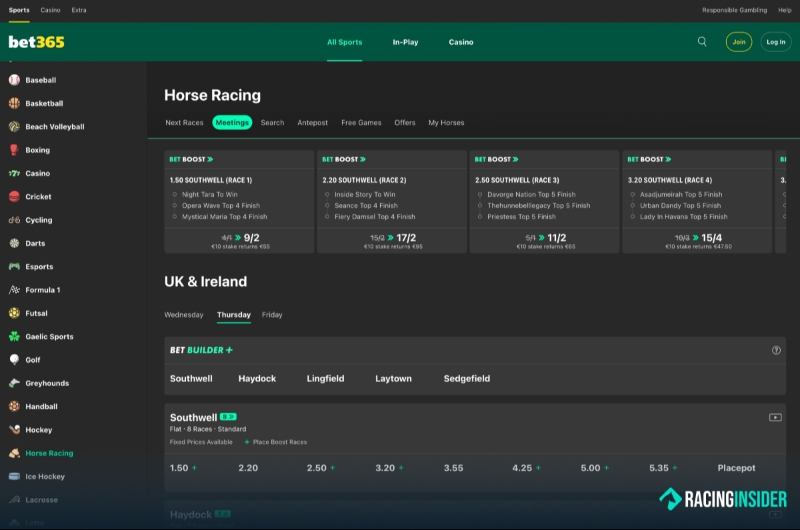The width and height of the screenshot is (800, 530).
Task: Expand Bet Boost for 3.20 Southwell
Action: [x=649, y=159]
